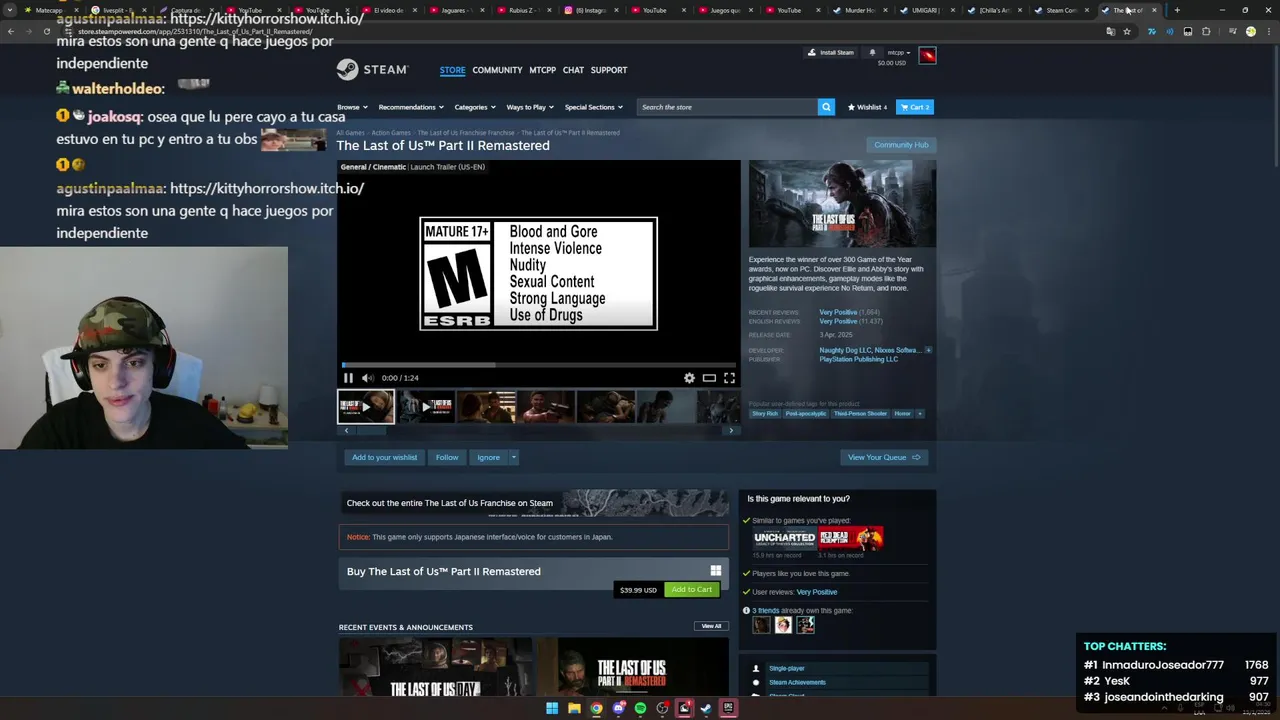Click Windows platform icon in buy box
Image resolution: width=1280 pixels, height=720 pixels.
716,571
